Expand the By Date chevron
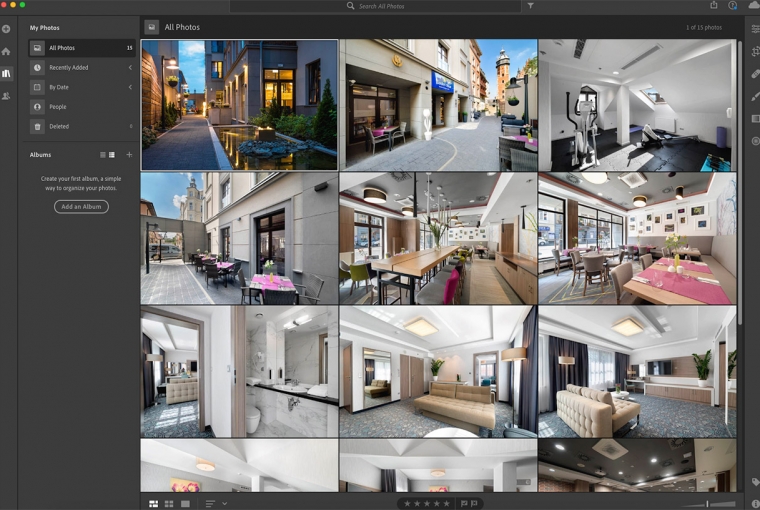The width and height of the screenshot is (760, 510). (130, 87)
